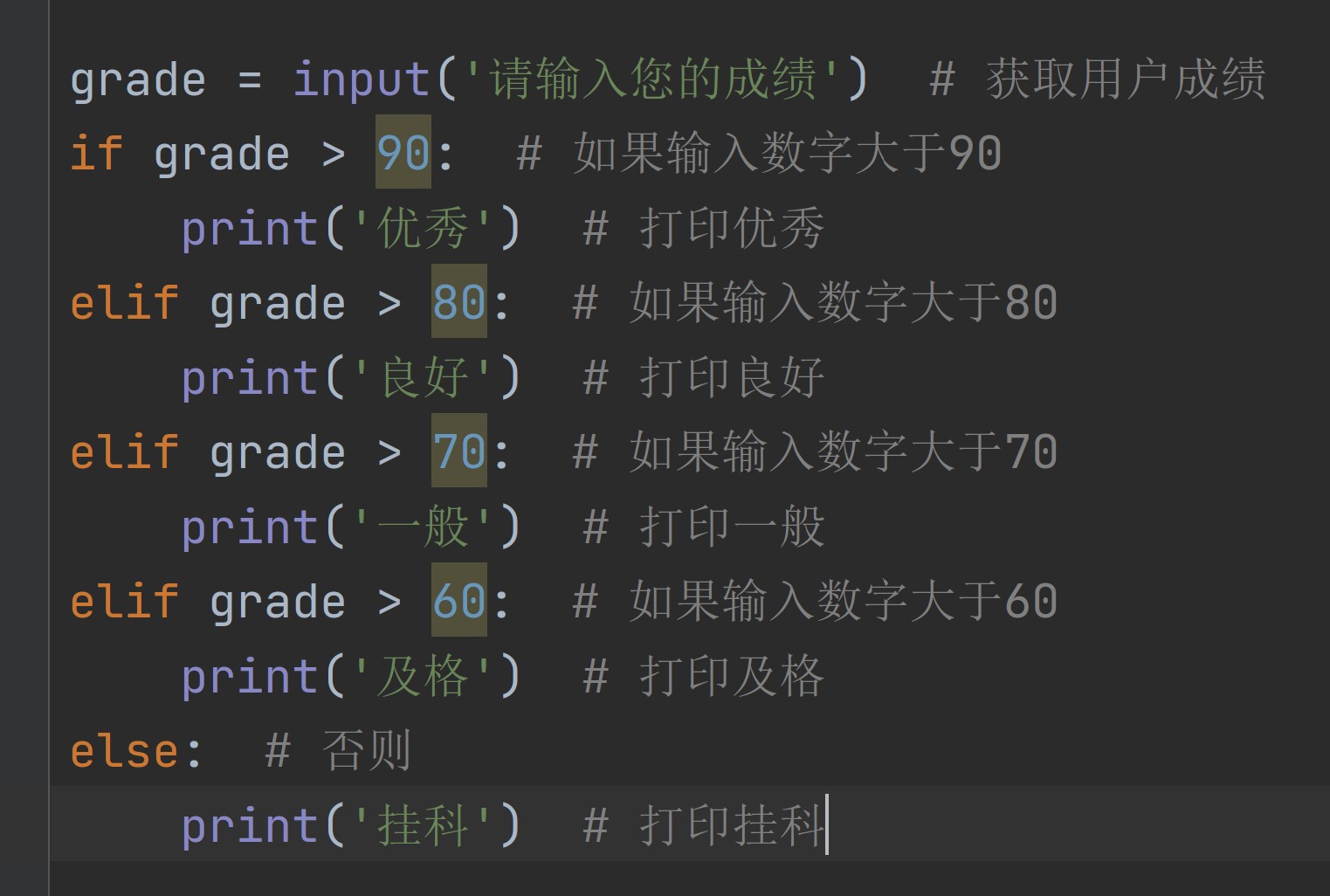The height and width of the screenshot is (896, 1330).
Task: Click the highlighted number 60 in the elif condition
Action: point(458,601)
